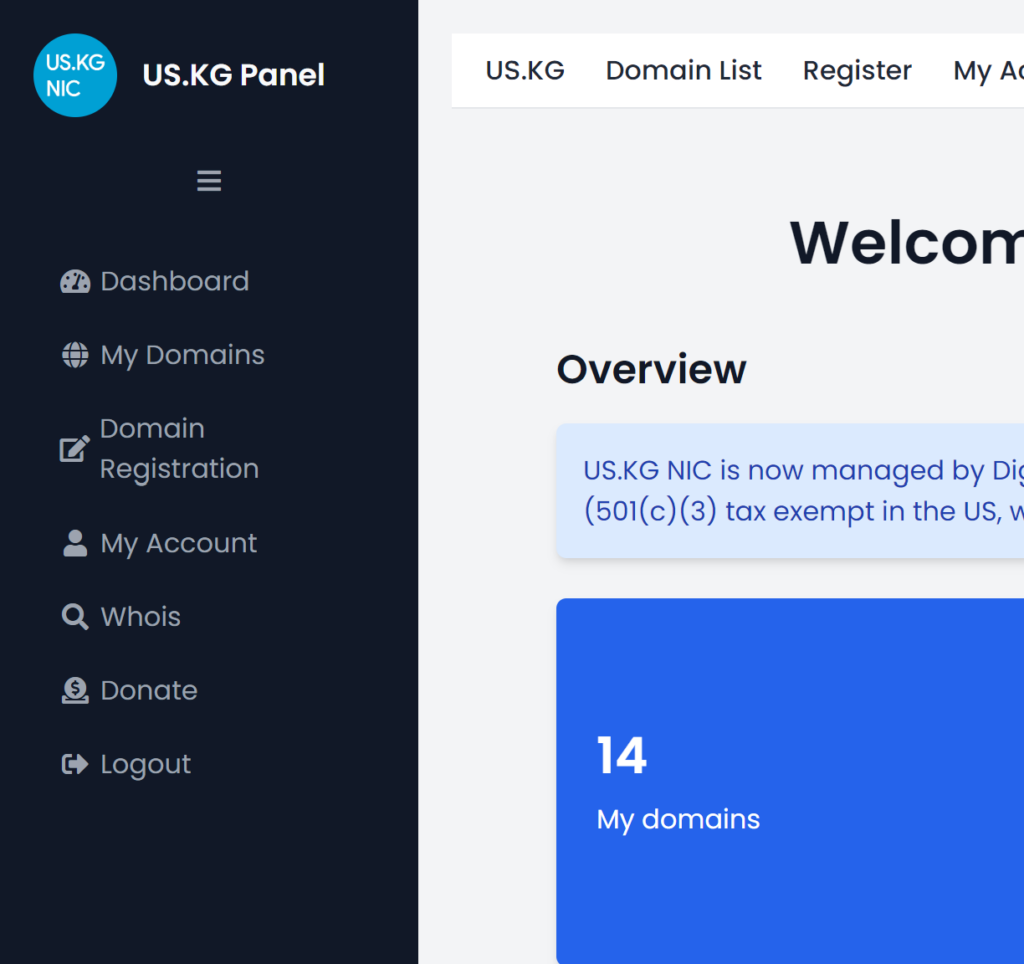Image resolution: width=1024 pixels, height=964 pixels.
Task: Select US.KG in the top navigation
Action: click(x=525, y=71)
